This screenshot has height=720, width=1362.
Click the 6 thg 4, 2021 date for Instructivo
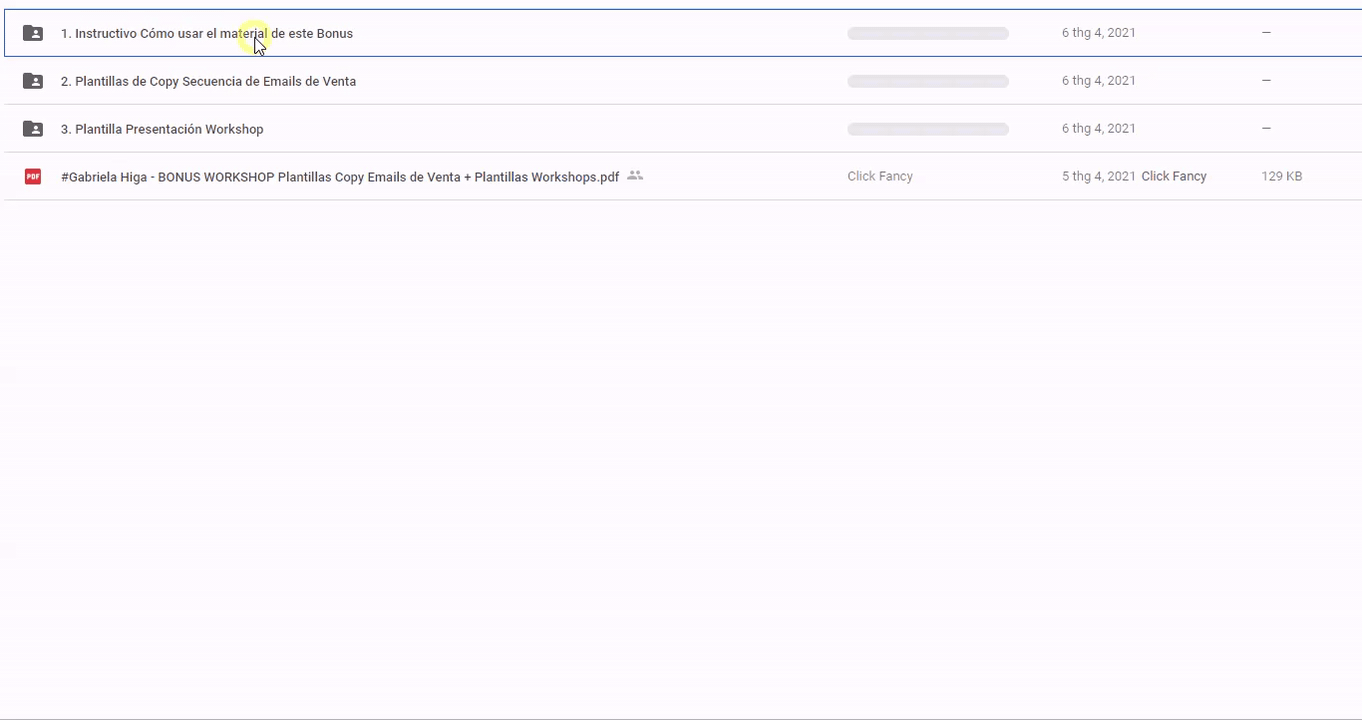1099,33
